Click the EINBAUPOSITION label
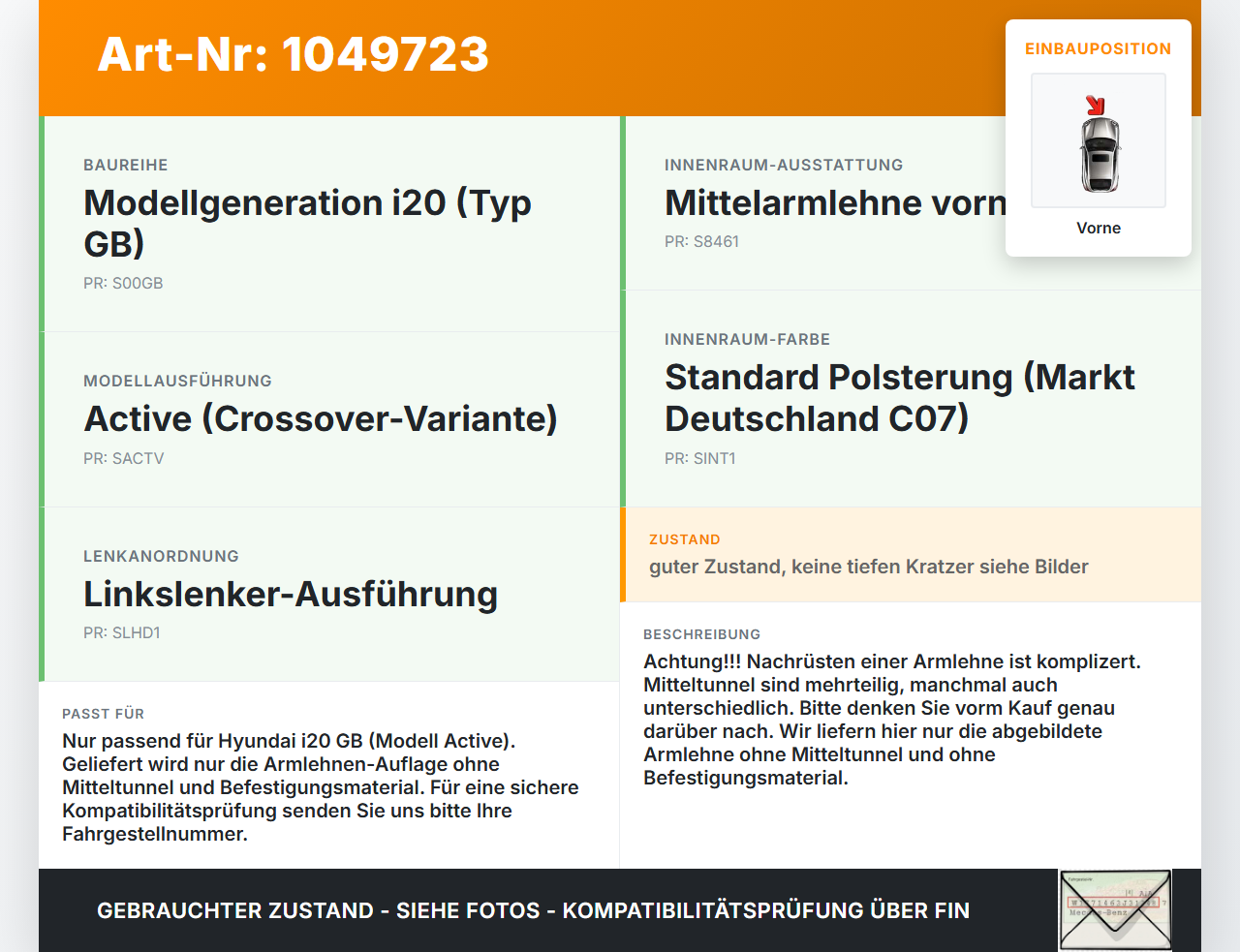 tap(1099, 49)
